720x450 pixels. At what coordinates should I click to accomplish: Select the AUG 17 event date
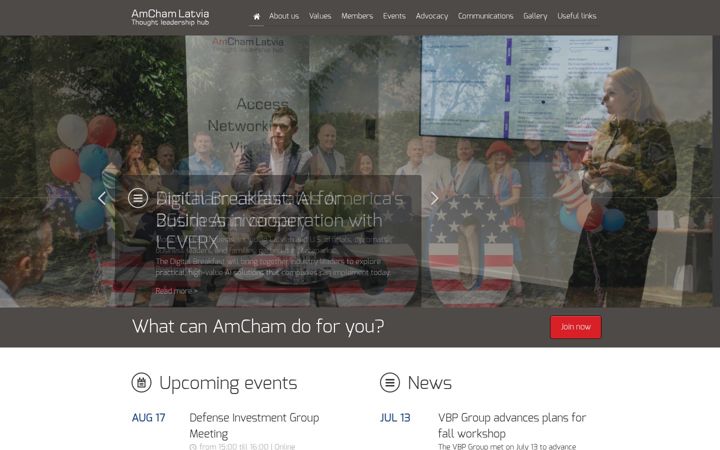[148, 418]
